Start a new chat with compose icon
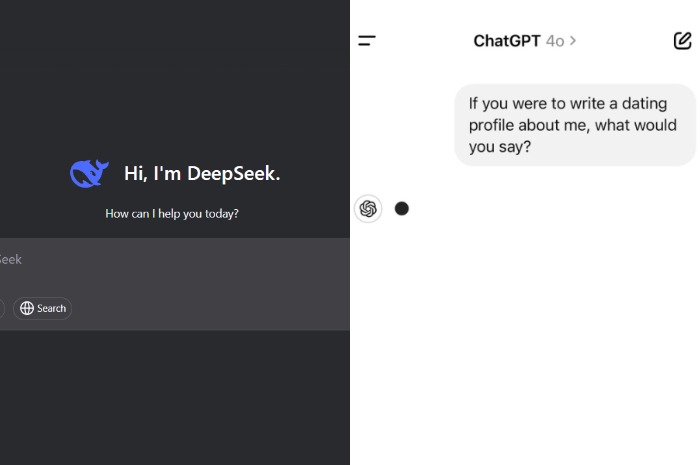Viewport: 700px width, 465px height. pos(682,41)
